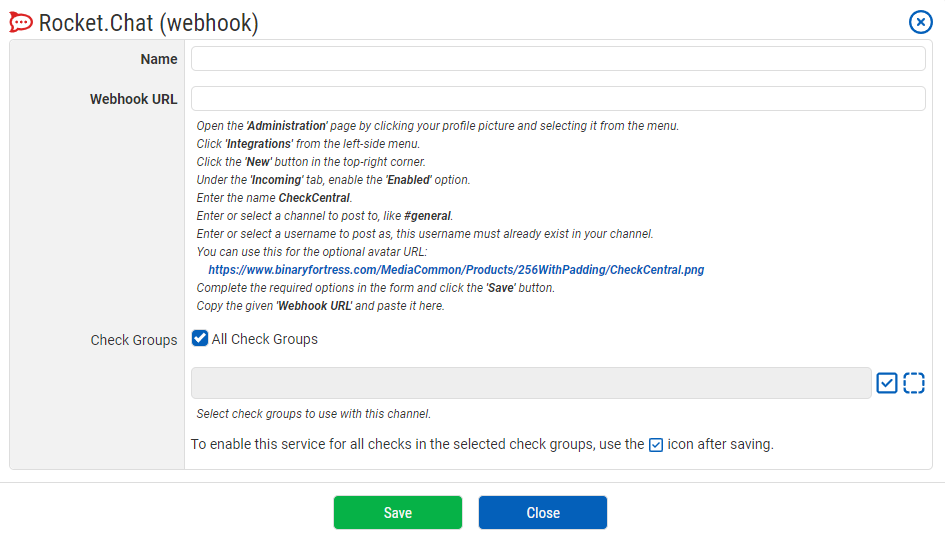Click the dashed deselect all groups icon

(x=914, y=383)
